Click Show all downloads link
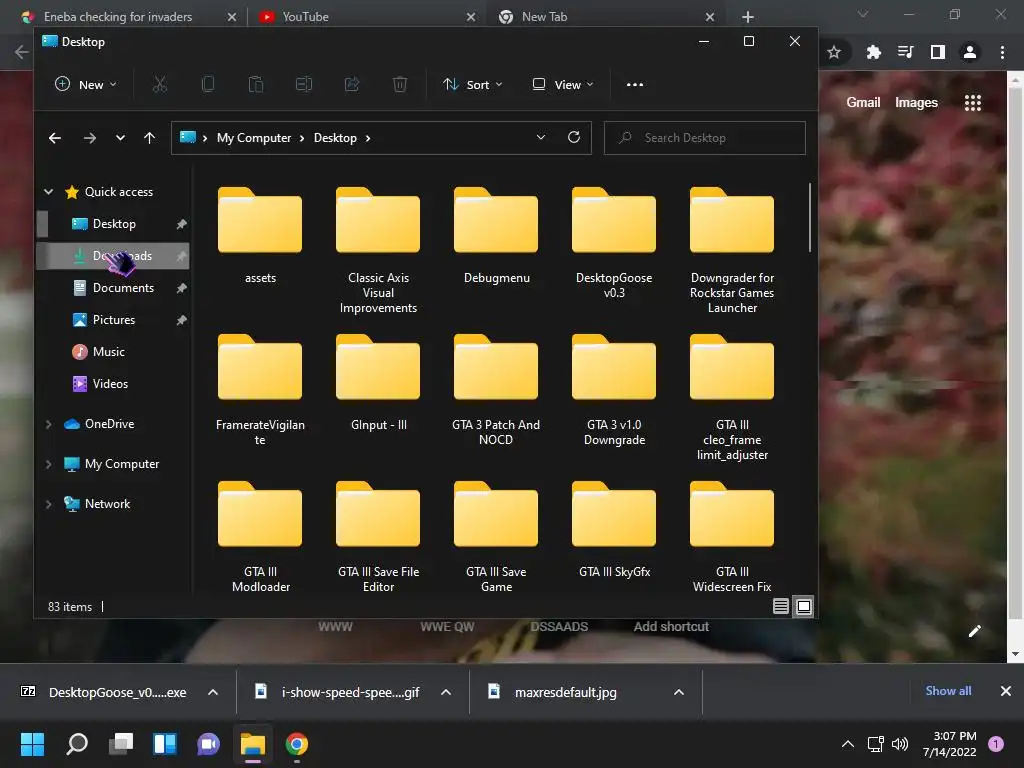The width and height of the screenshot is (1024, 768). click(948, 691)
